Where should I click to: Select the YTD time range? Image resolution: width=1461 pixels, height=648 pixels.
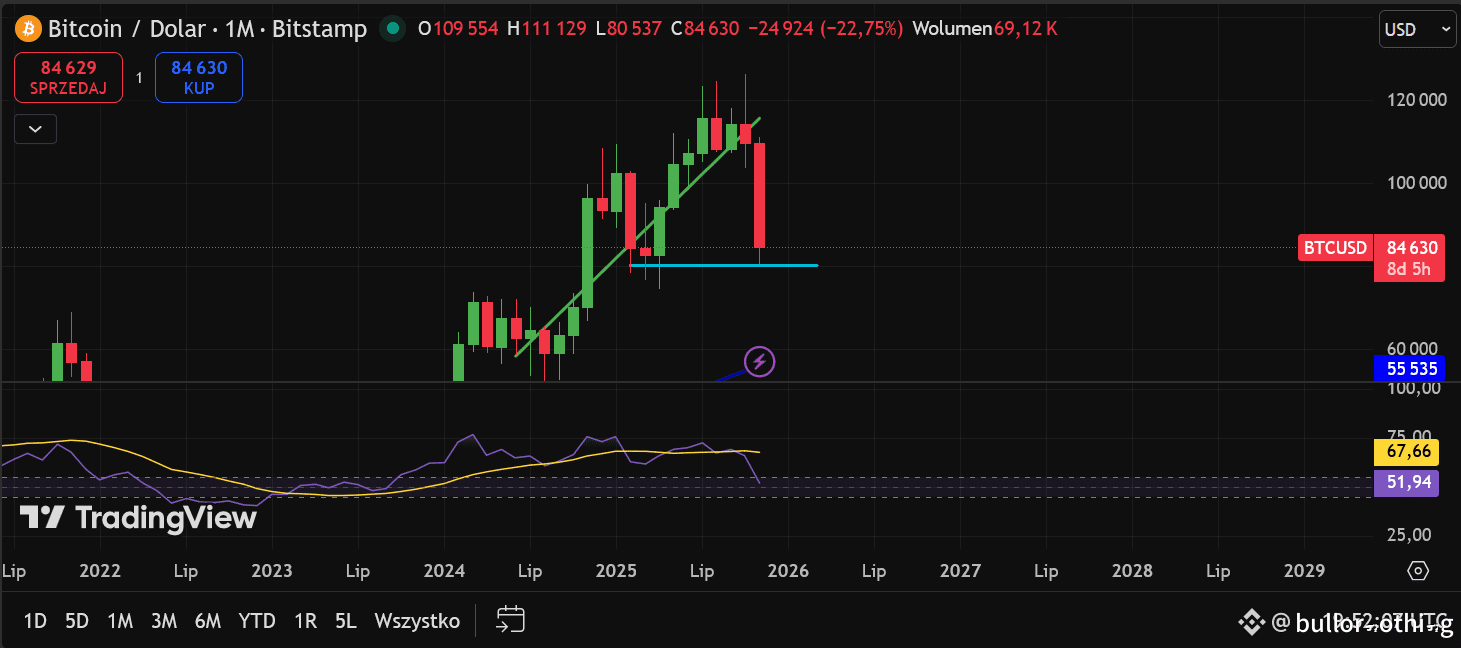(257, 621)
